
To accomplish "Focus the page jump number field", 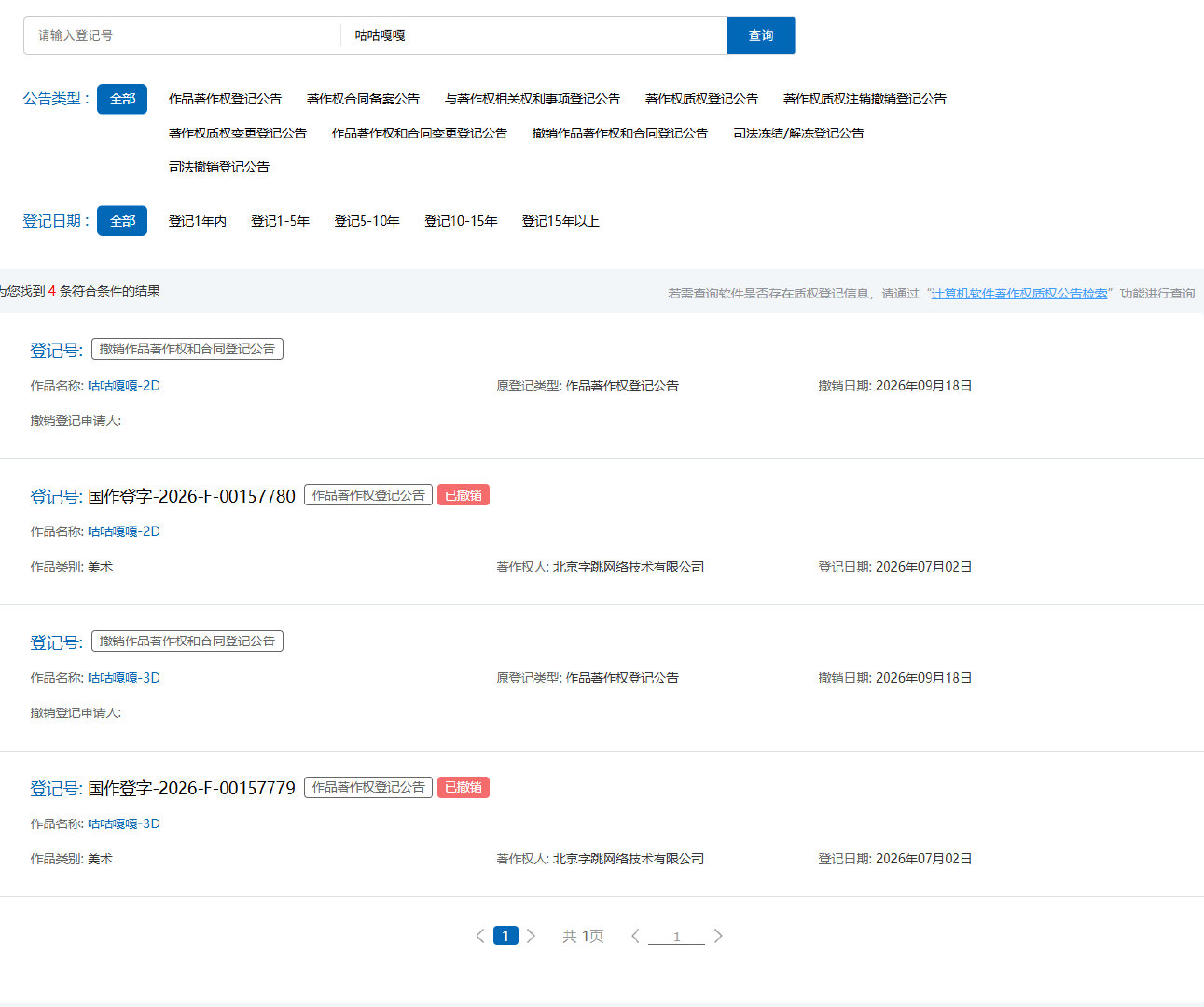I will point(676,936).
